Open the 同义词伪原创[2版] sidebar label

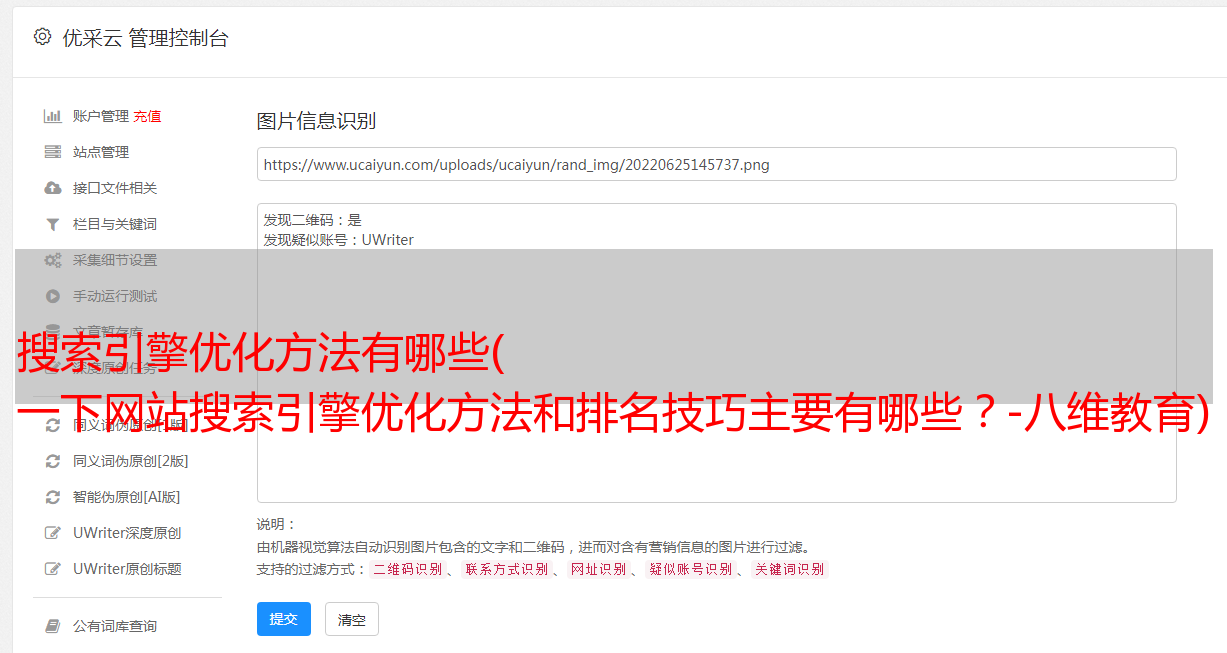pyautogui.click(x=131, y=461)
